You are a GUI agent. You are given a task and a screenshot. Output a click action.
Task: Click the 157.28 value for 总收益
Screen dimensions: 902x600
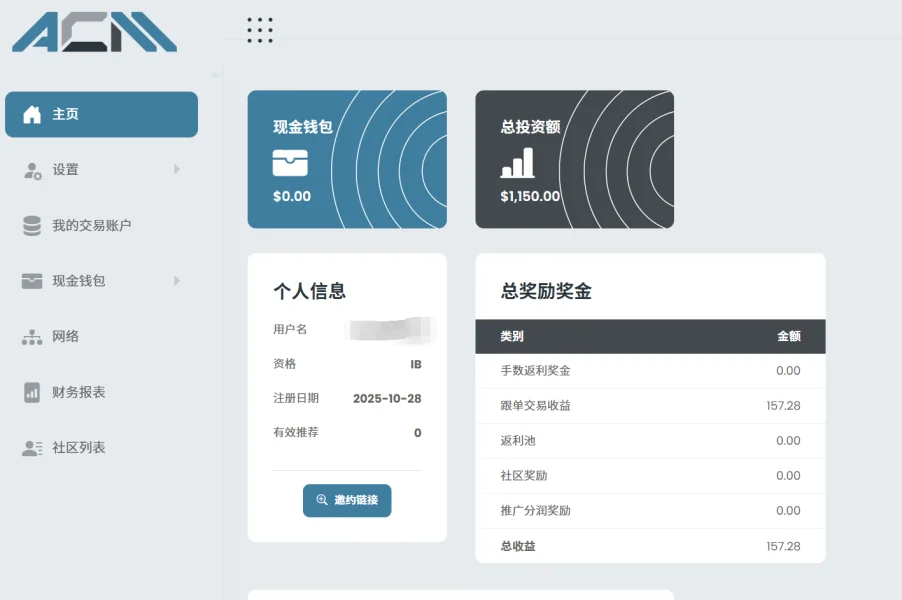[x=783, y=546]
